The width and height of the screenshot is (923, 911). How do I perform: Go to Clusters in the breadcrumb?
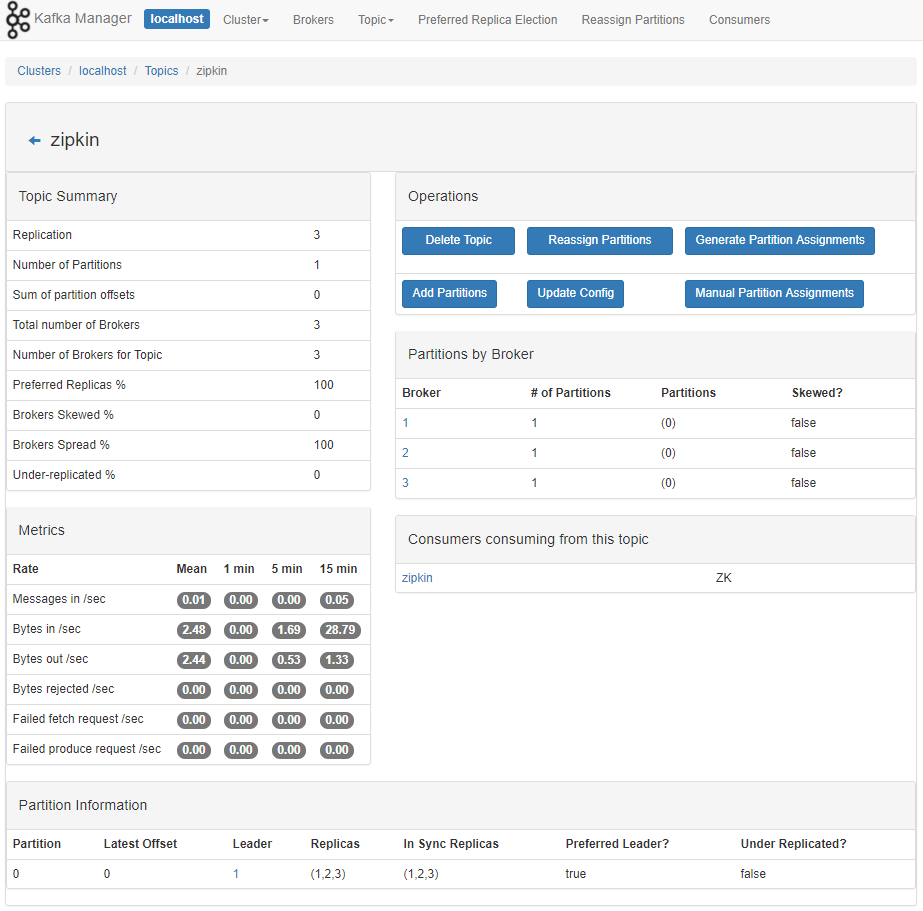click(x=39, y=71)
